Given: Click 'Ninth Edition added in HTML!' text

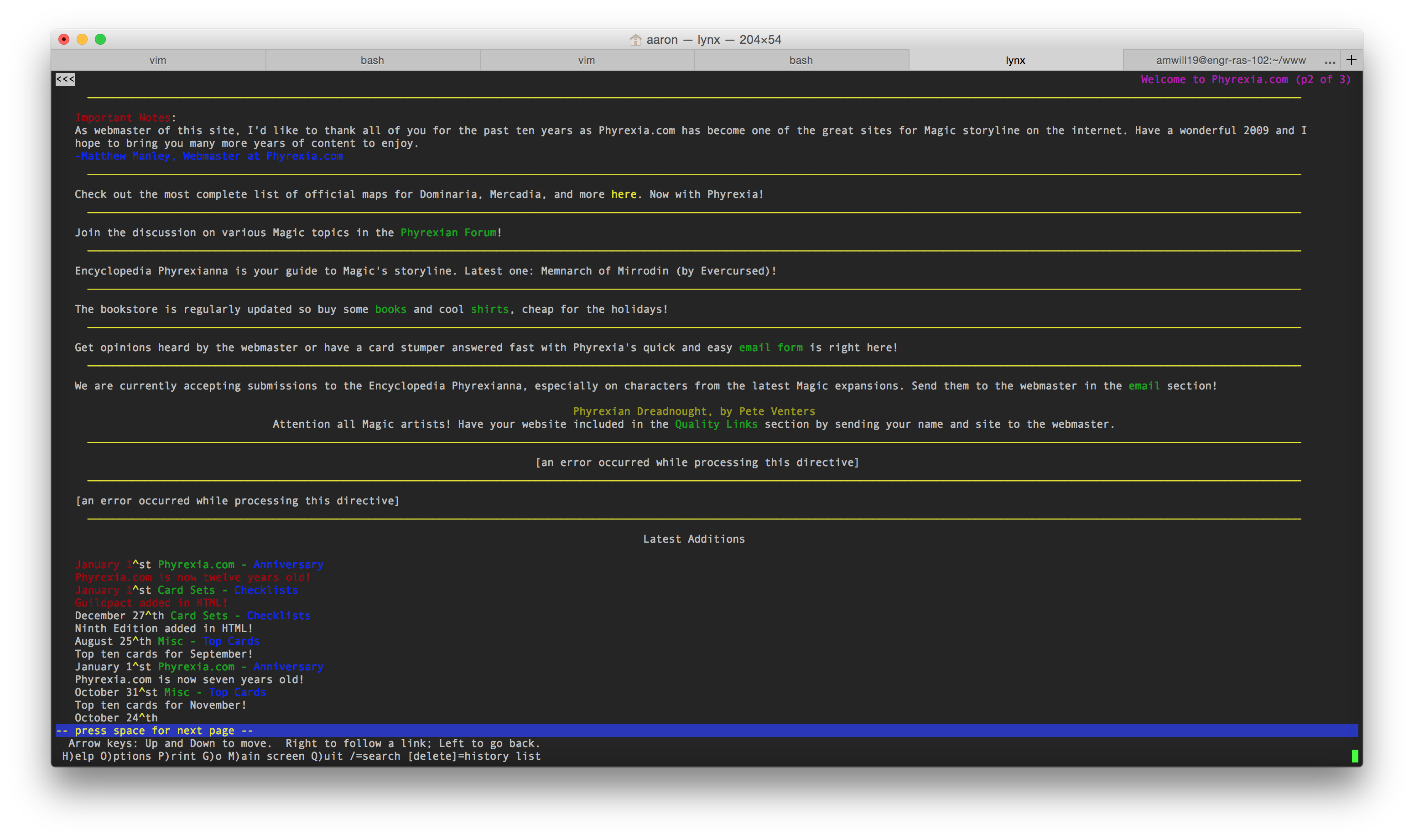Looking at the screenshot, I should point(164,628).
